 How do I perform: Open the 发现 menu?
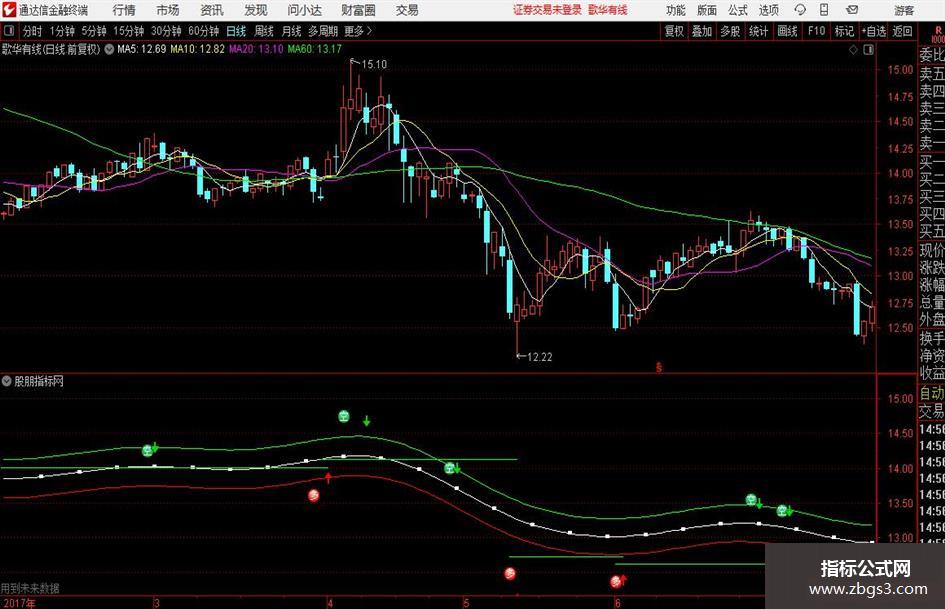[256, 10]
